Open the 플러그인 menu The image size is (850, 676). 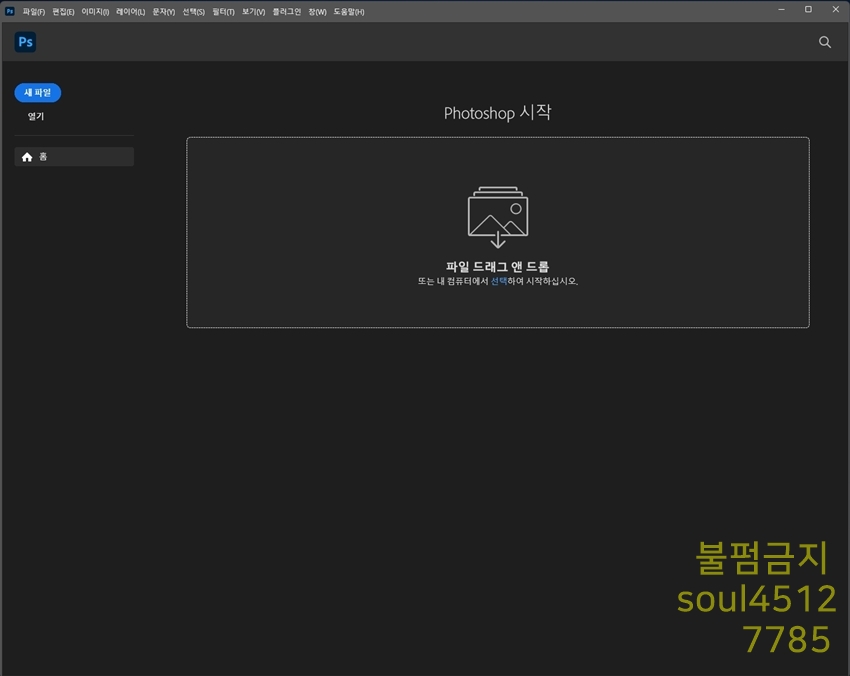[x=286, y=12]
